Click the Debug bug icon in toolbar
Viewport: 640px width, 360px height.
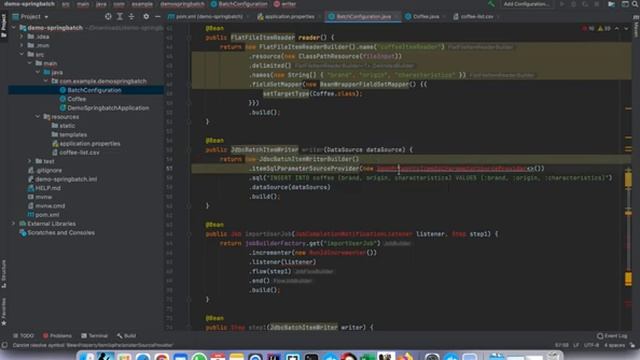tap(573, 4)
